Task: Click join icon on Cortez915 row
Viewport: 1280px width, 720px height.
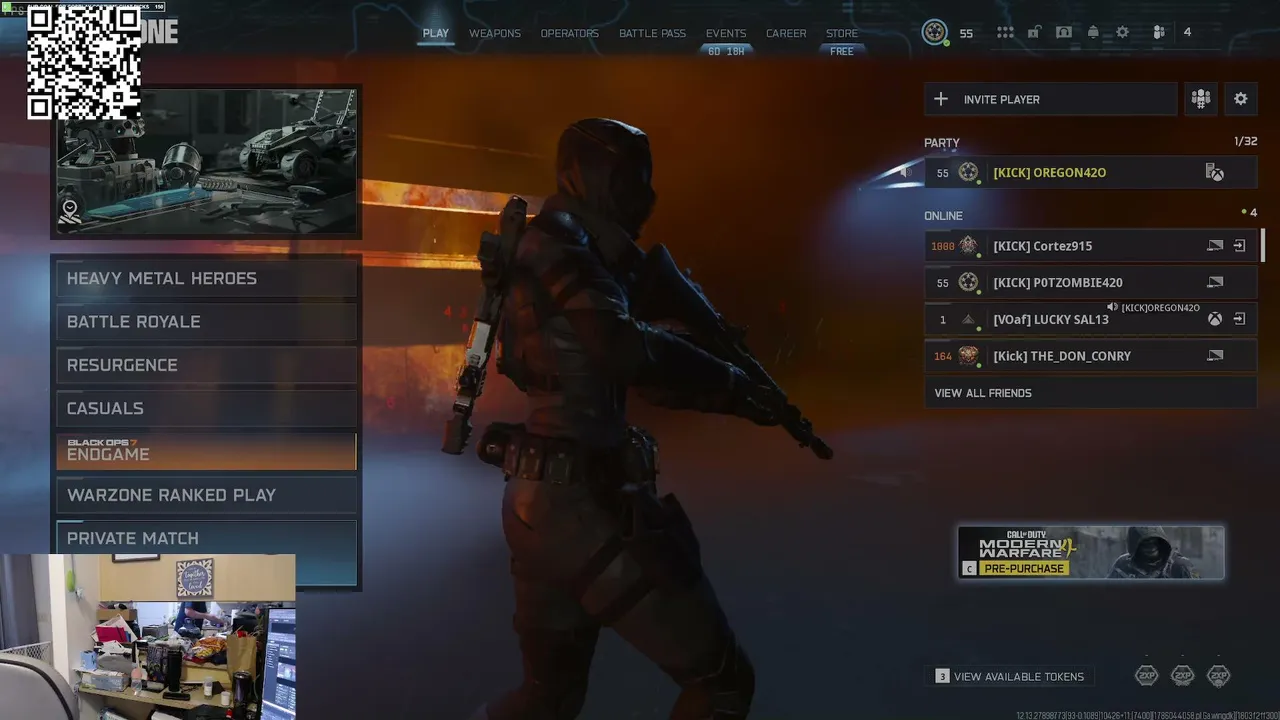Action: (1239, 246)
